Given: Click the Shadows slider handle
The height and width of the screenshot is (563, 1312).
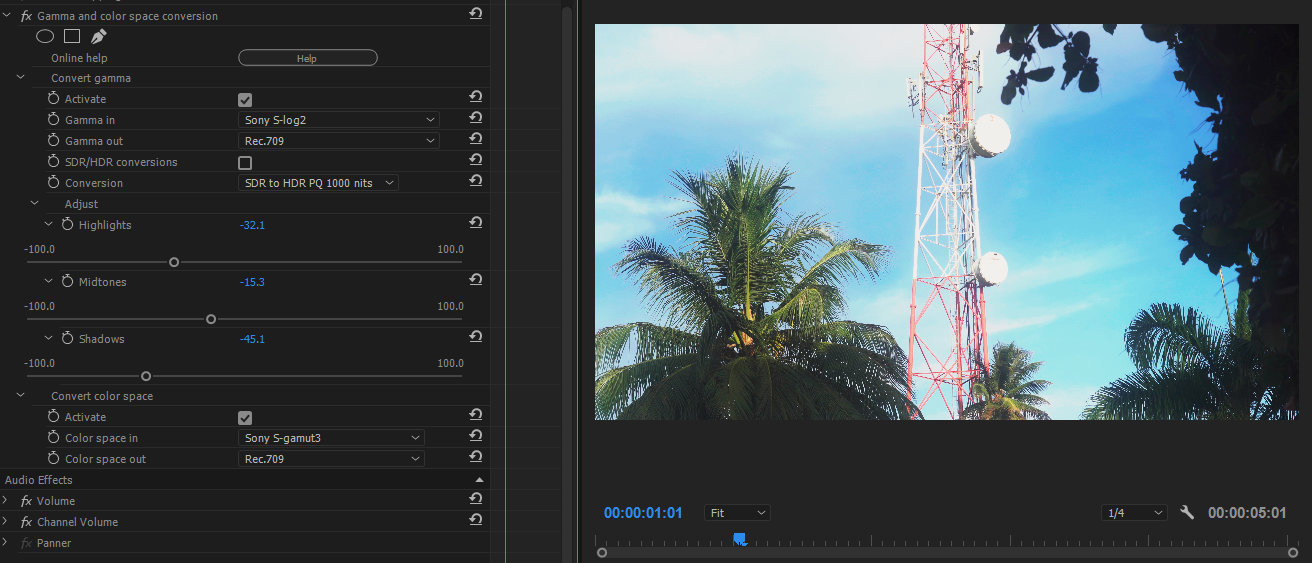Looking at the screenshot, I should pos(146,376).
